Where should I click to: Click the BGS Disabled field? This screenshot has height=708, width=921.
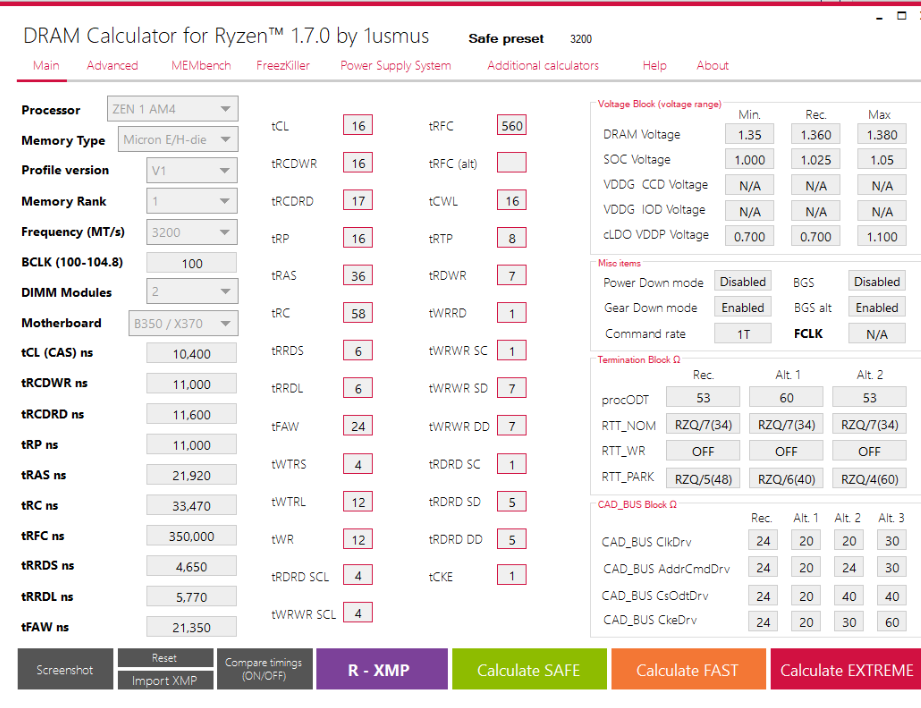click(x=876, y=281)
